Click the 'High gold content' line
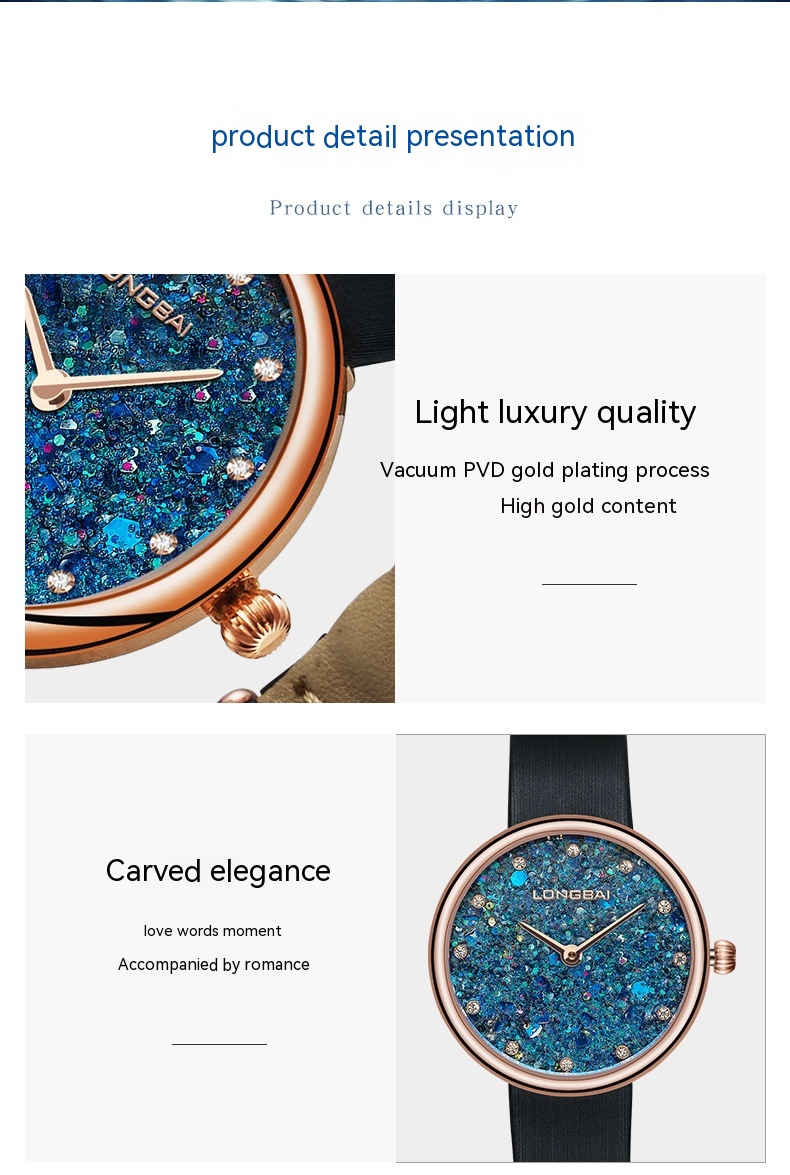The height and width of the screenshot is (1175, 790). pos(588,506)
